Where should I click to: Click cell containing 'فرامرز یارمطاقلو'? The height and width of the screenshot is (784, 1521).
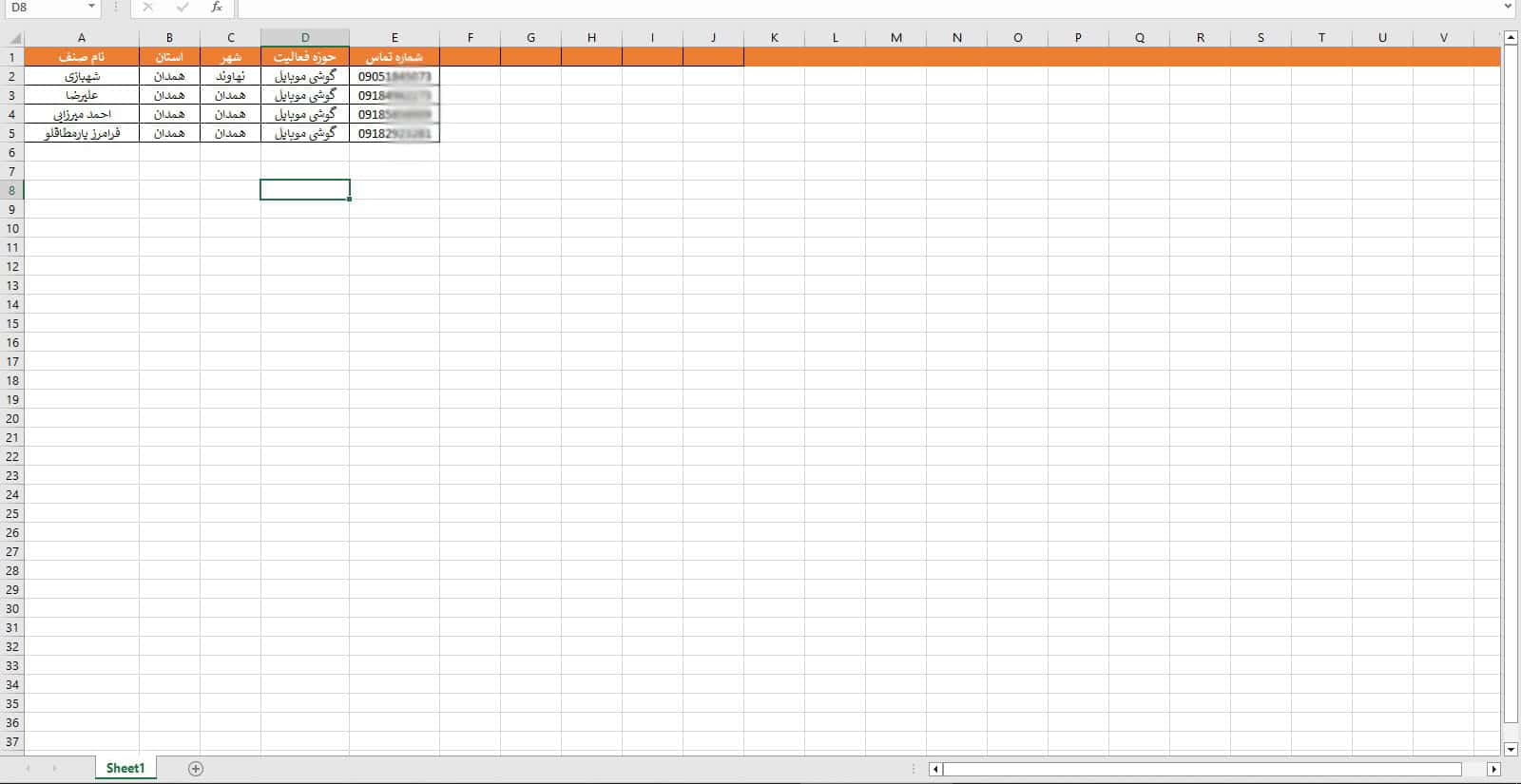coord(82,133)
